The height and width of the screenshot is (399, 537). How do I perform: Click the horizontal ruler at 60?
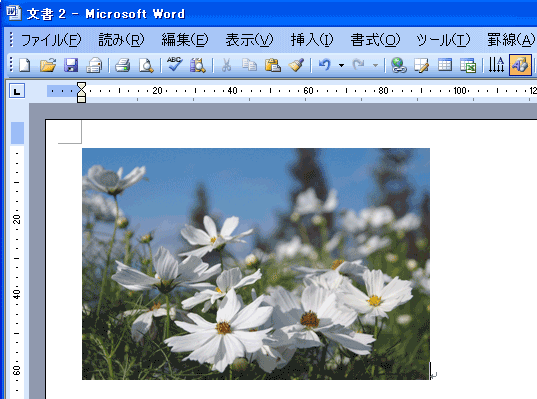pos(308,91)
